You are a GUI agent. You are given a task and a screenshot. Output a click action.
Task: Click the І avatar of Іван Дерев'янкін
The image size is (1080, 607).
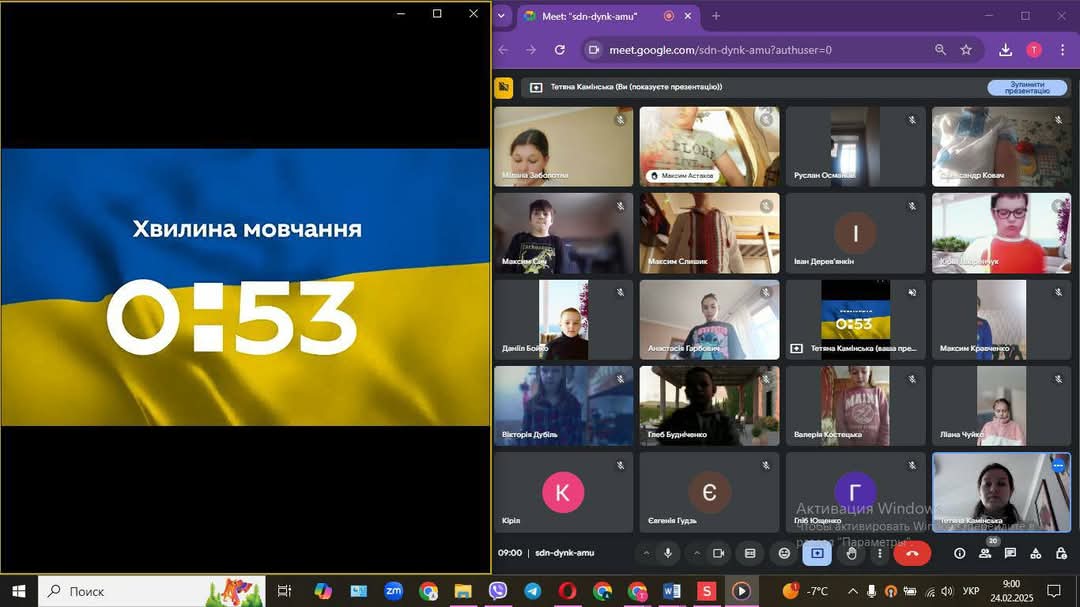coord(855,233)
